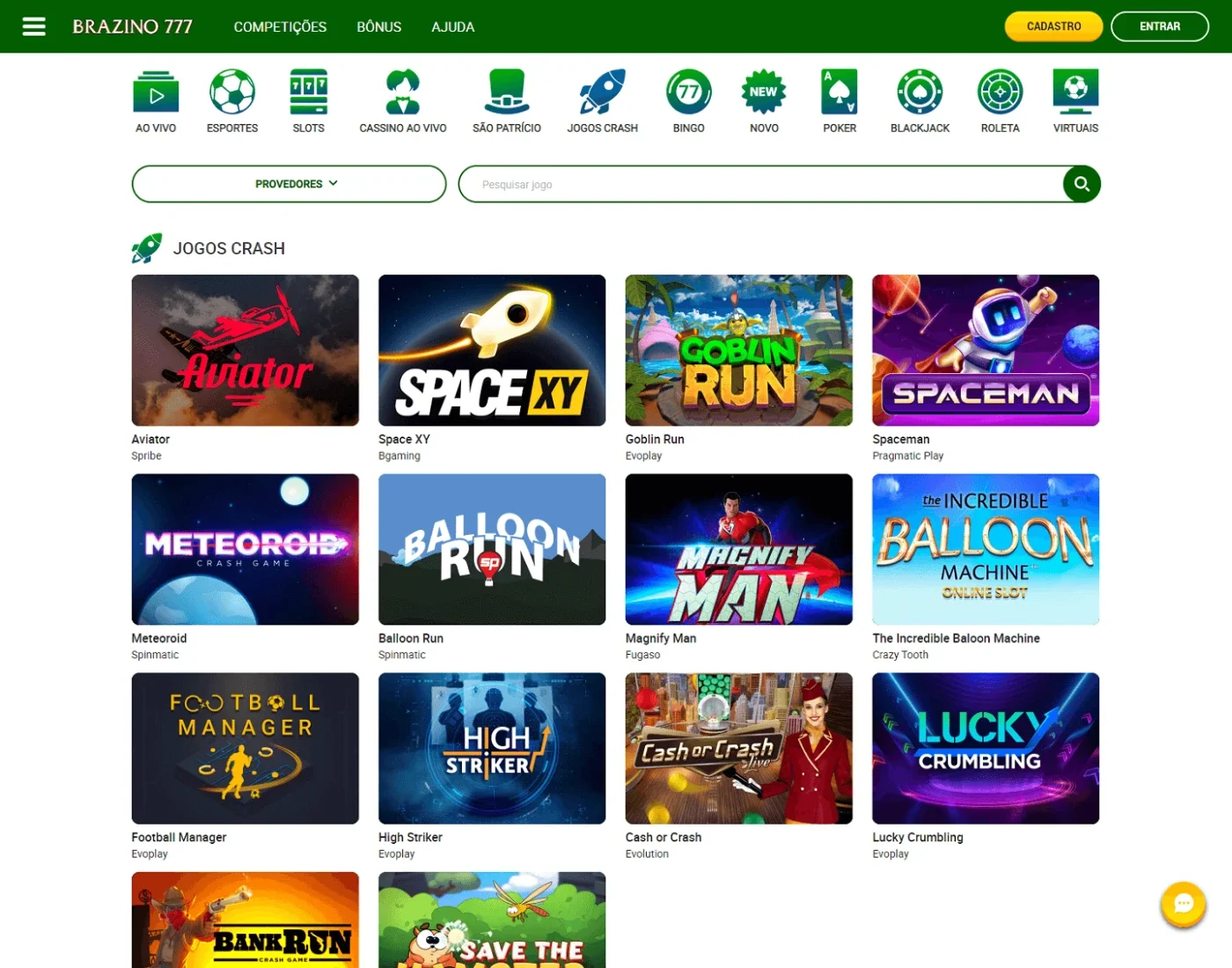Open the Lucky Crumbling game thumbnail
This screenshot has height=968, width=1232.
[x=986, y=748]
